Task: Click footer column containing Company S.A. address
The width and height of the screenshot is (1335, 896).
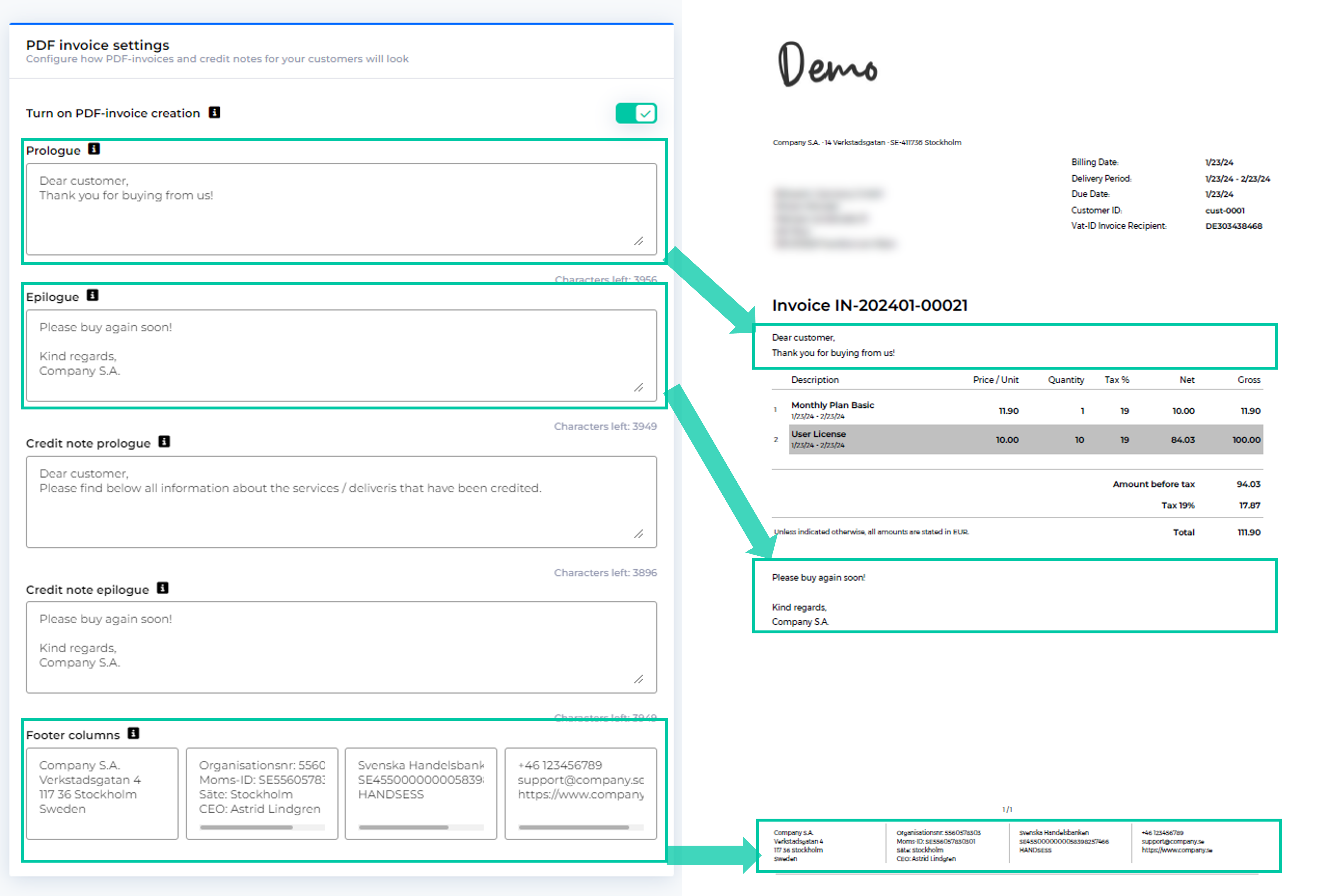Action: pos(102,793)
